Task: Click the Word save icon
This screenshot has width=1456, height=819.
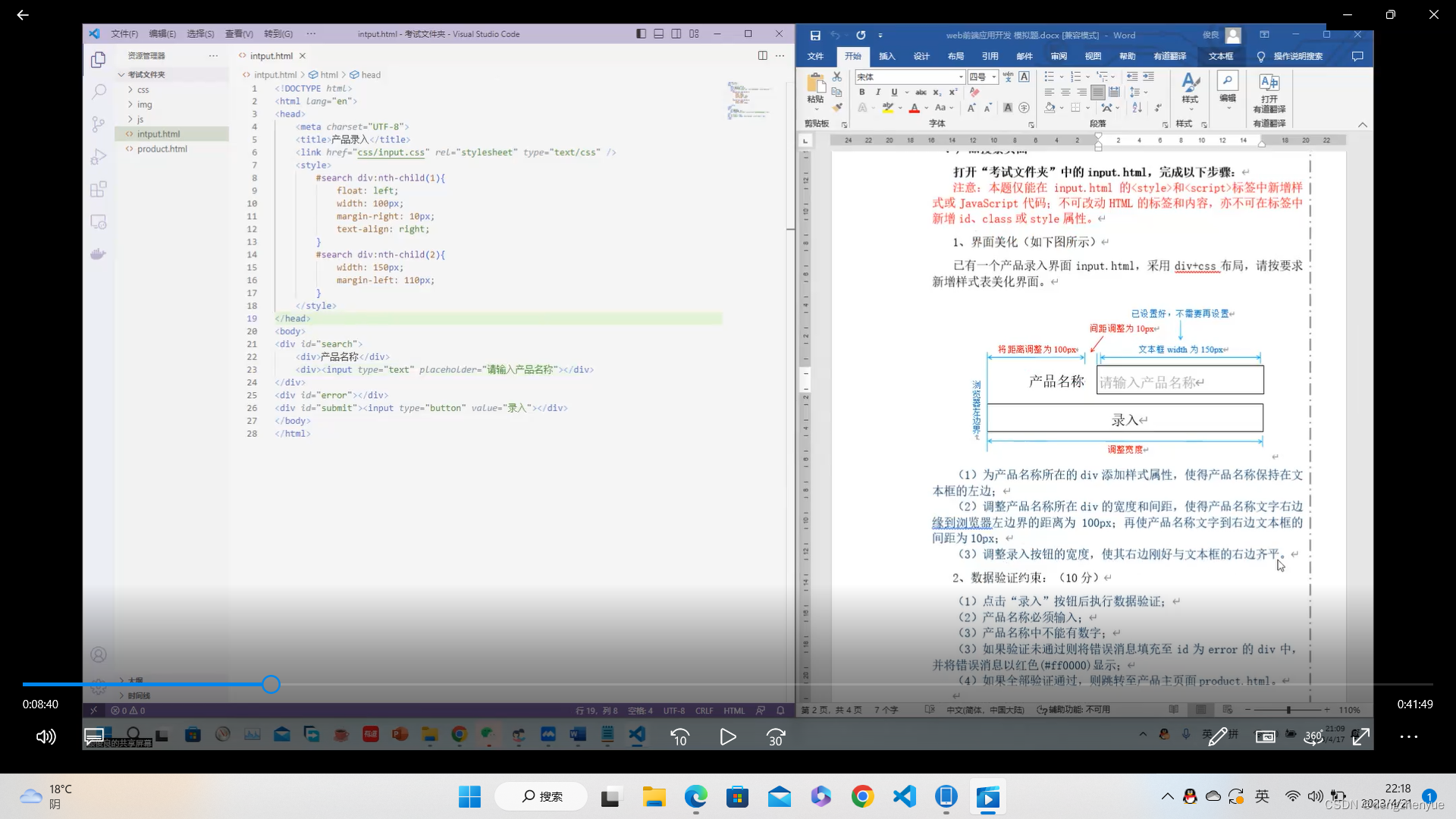Action: tap(815, 35)
